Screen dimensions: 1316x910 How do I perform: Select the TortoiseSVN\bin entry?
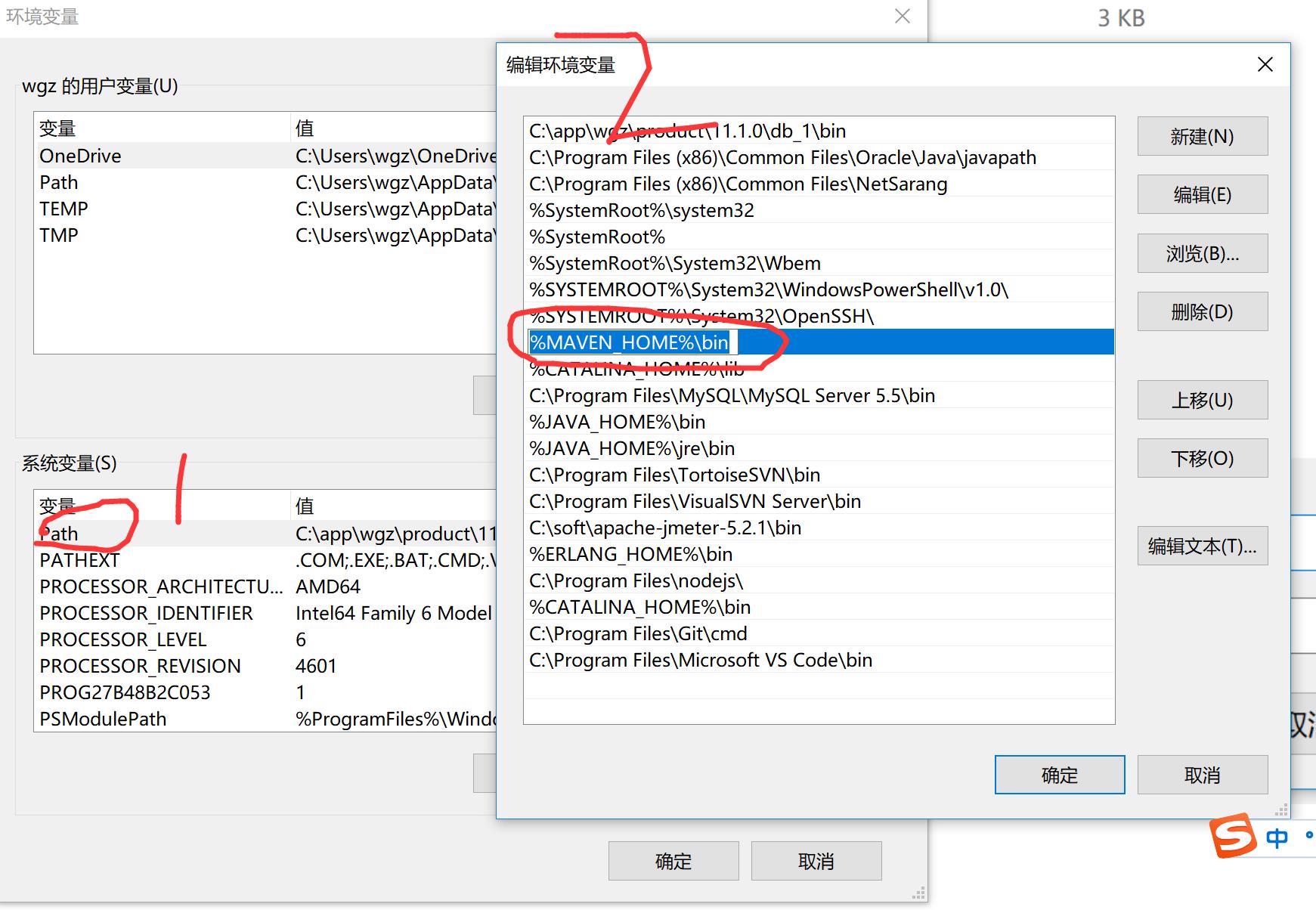[819, 475]
